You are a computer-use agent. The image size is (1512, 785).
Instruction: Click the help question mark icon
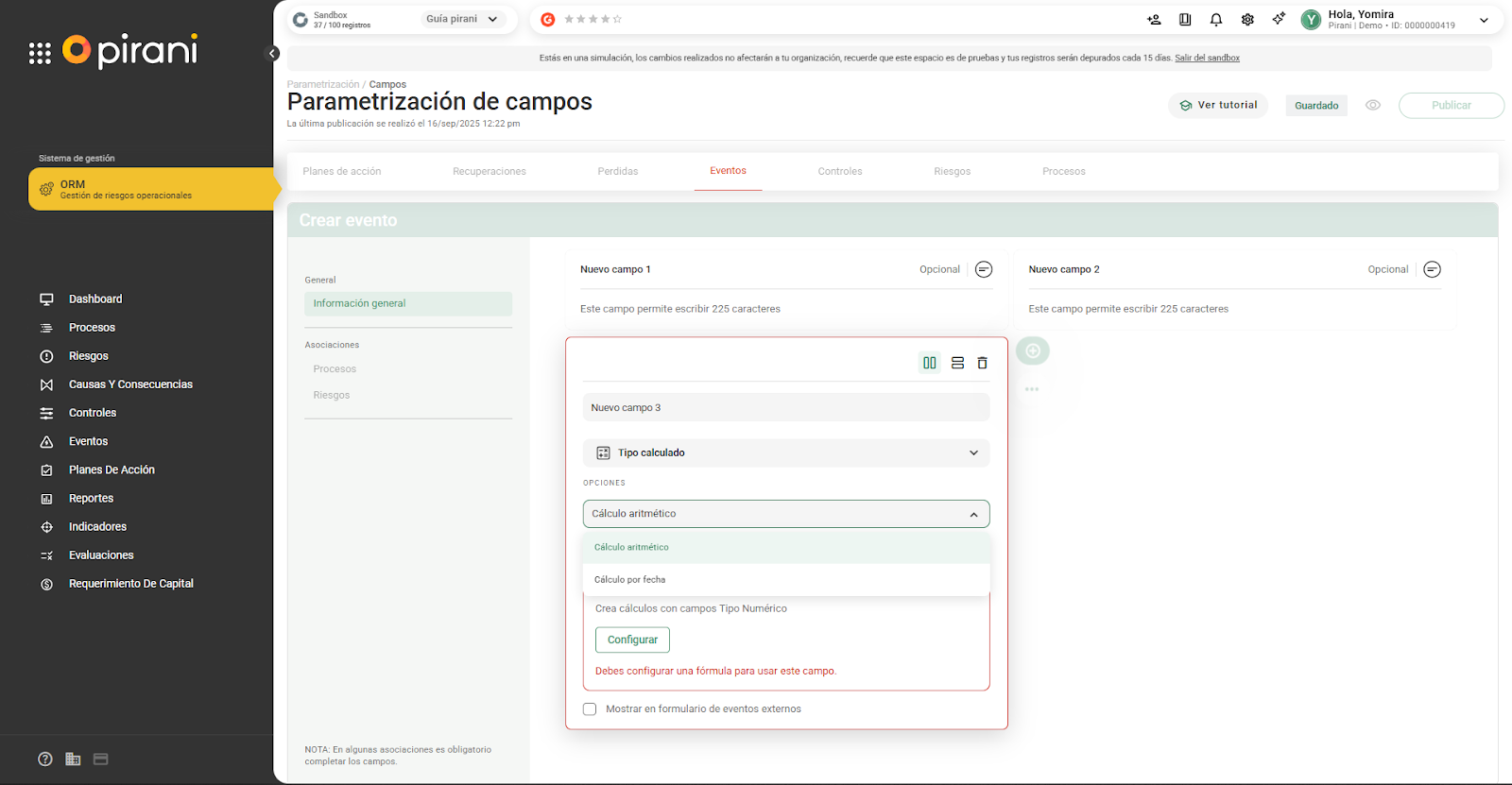(45, 759)
